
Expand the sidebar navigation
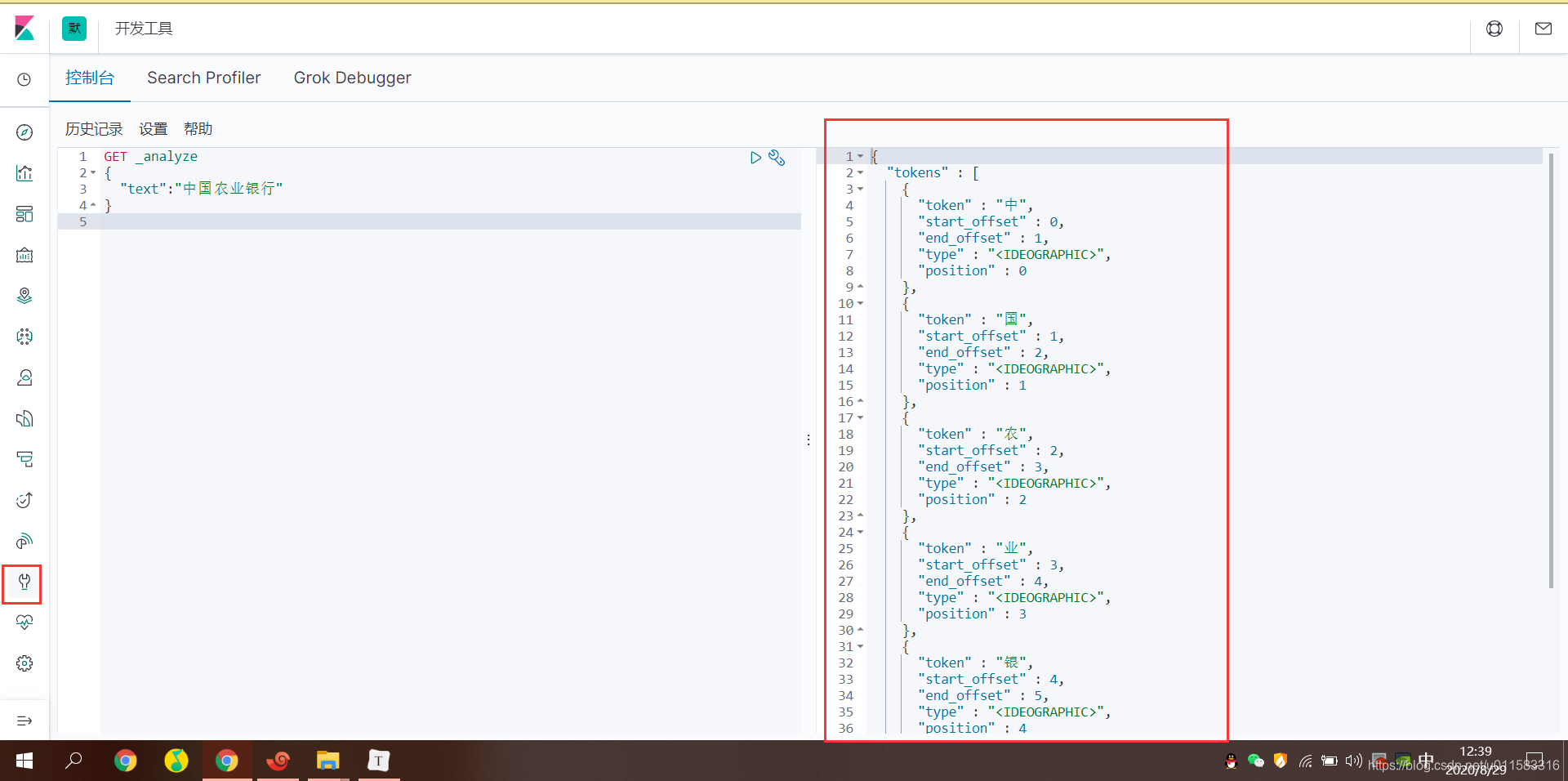(x=24, y=721)
